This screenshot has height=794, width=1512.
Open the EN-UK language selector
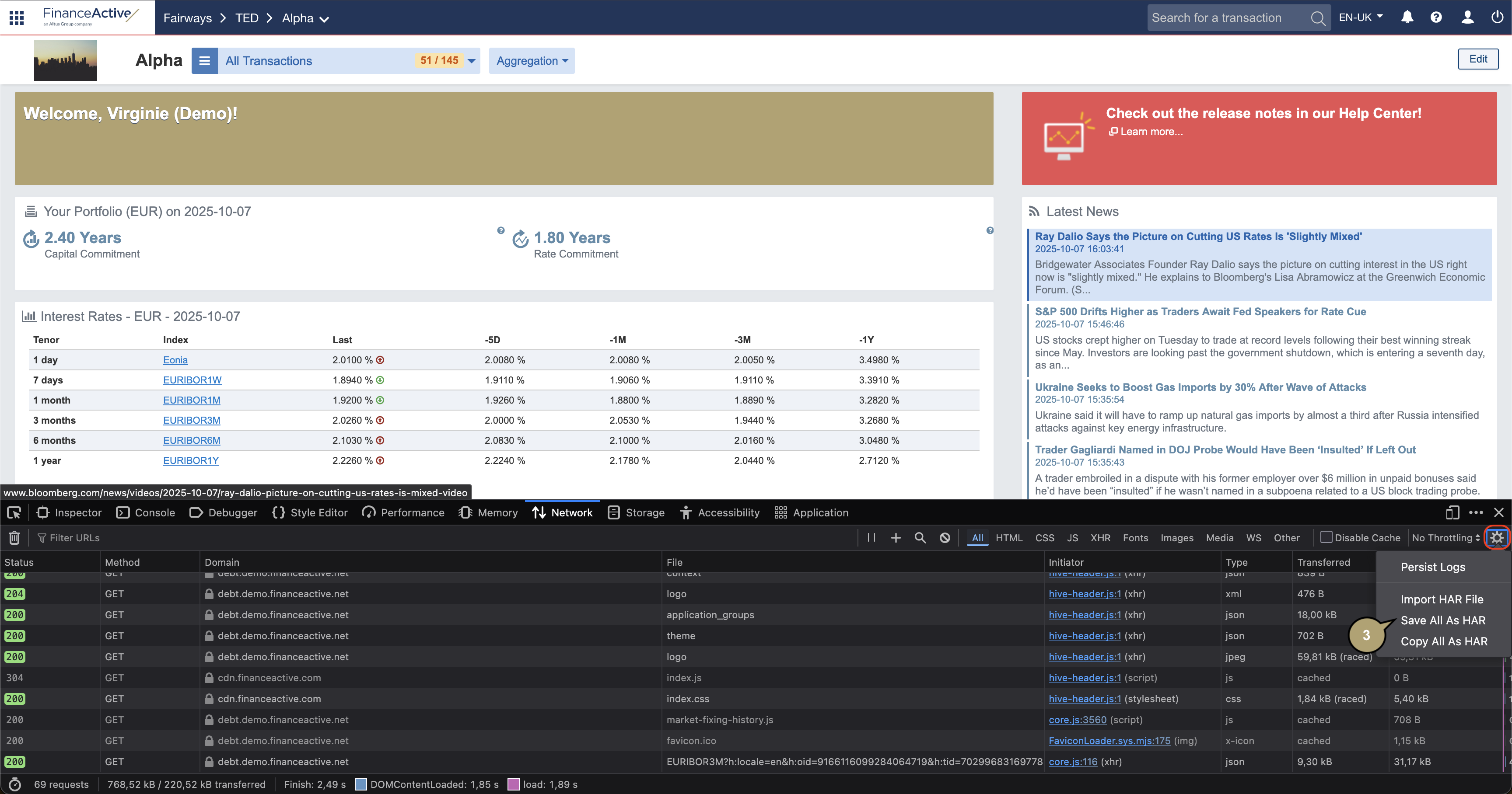tap(1361, 17)
